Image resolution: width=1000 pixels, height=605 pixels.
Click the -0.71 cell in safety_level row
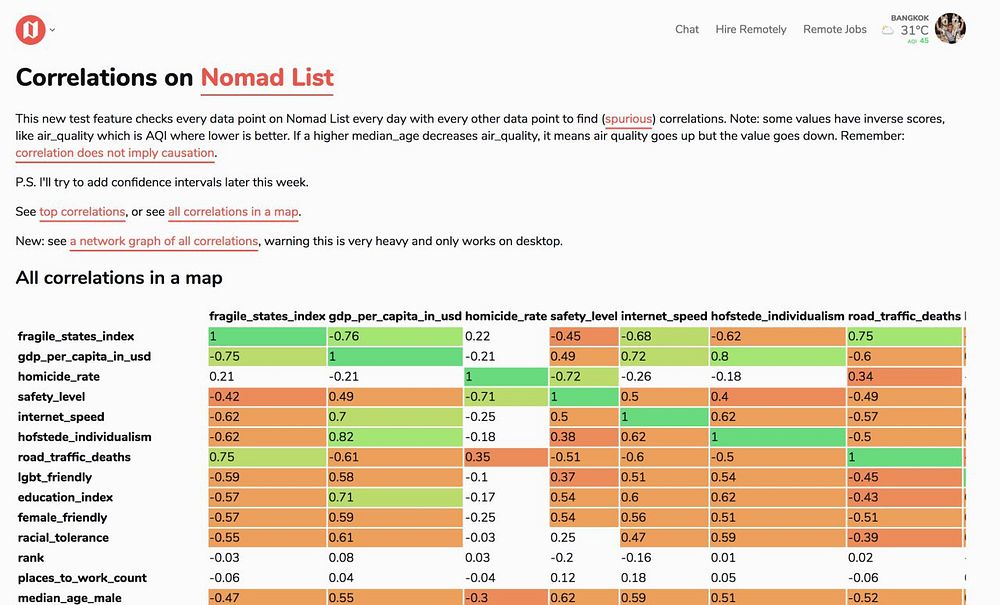(x=506, y=397)
